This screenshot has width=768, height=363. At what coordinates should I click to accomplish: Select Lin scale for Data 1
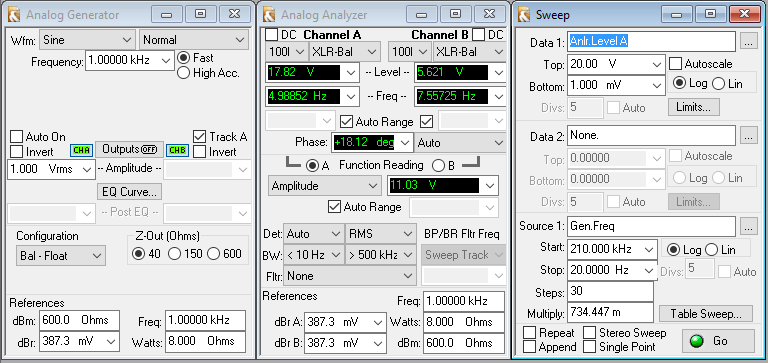click(x=718, y=84)
